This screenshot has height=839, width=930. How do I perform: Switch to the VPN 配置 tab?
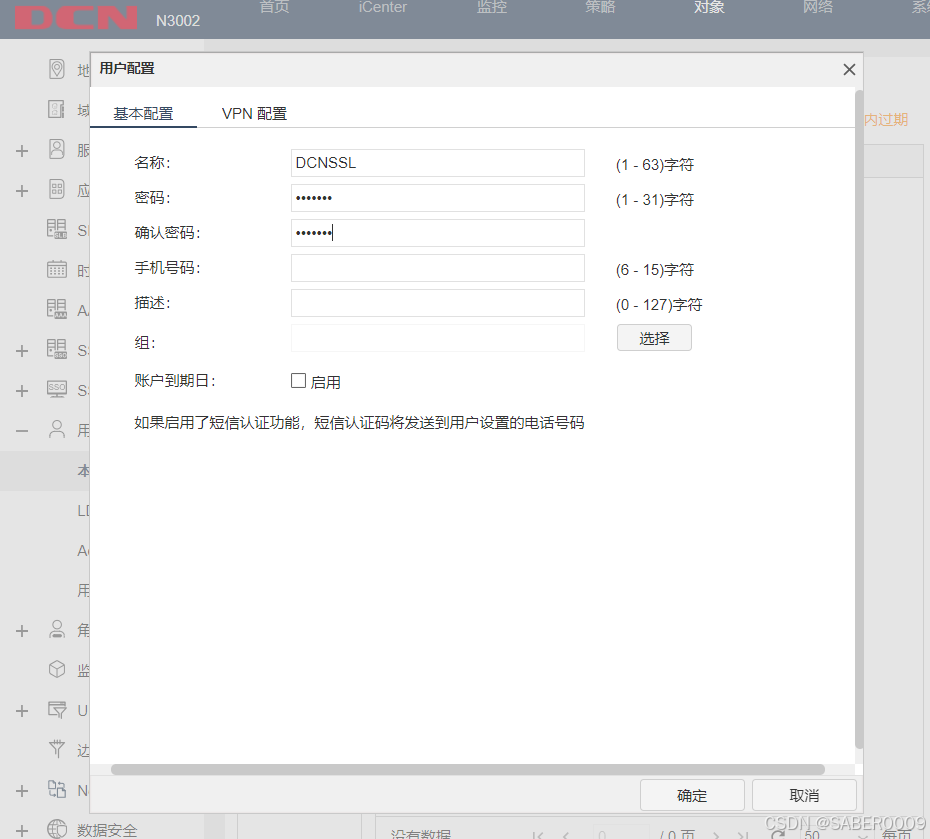[x=253, y=113]
